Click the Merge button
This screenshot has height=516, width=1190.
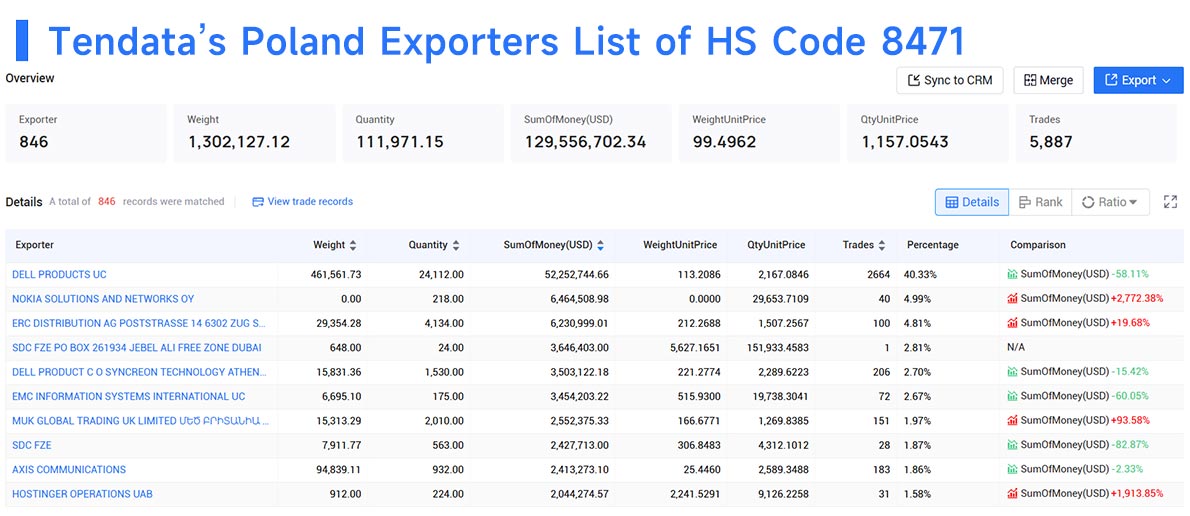[x=1048, y=80]
